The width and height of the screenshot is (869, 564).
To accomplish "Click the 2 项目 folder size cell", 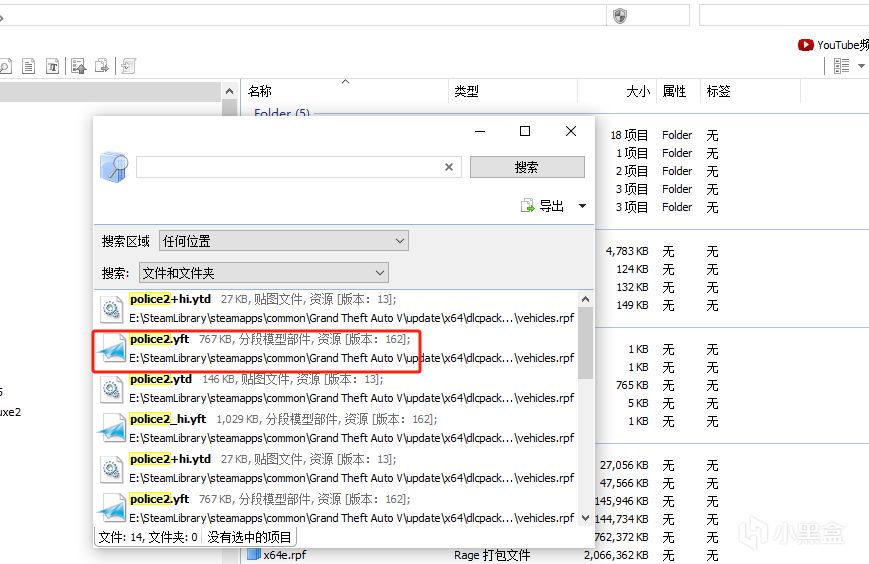I will (x=632, y=171).
